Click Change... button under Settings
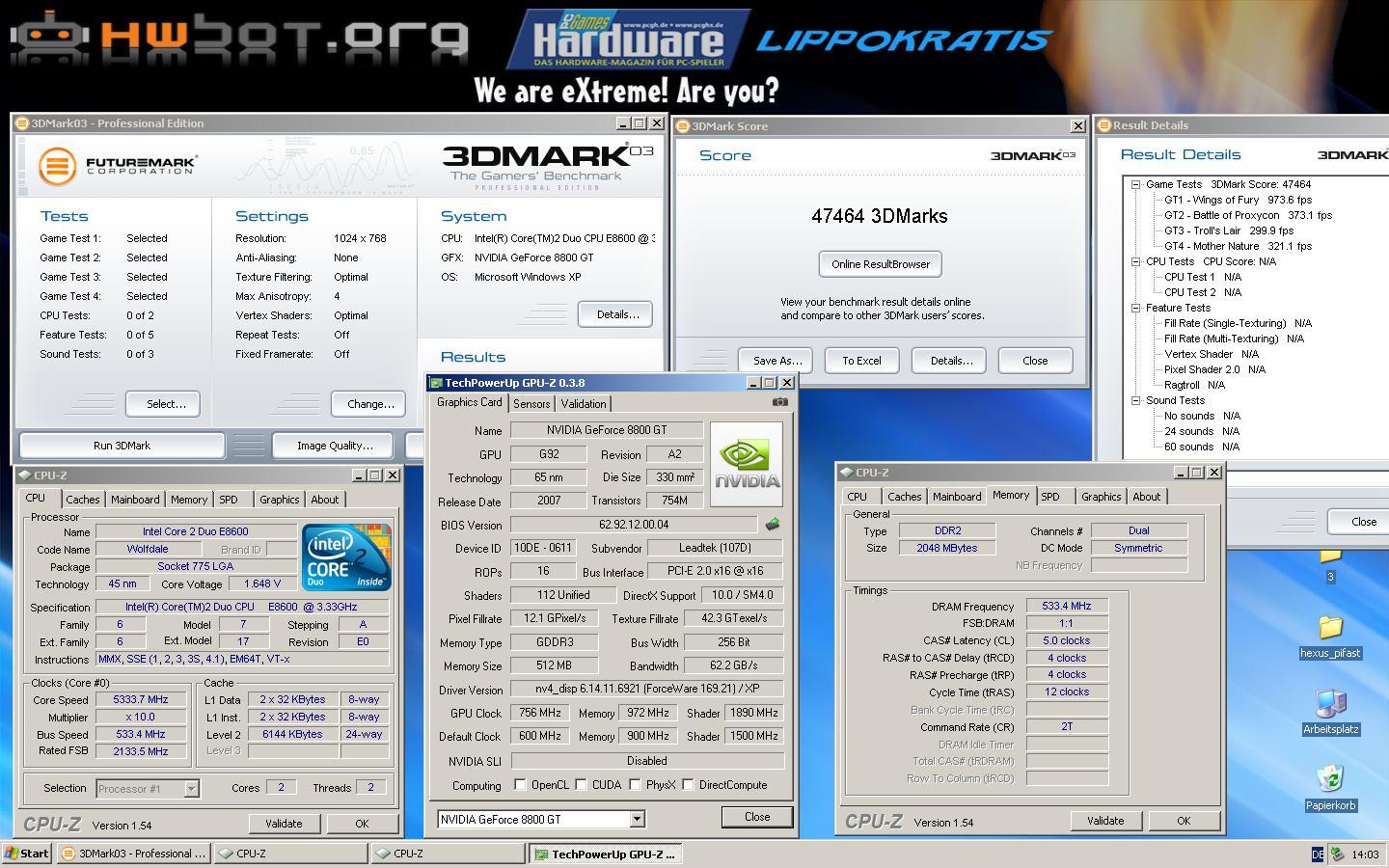Viewport: 1389px width, 868px height. coord(369,404)
